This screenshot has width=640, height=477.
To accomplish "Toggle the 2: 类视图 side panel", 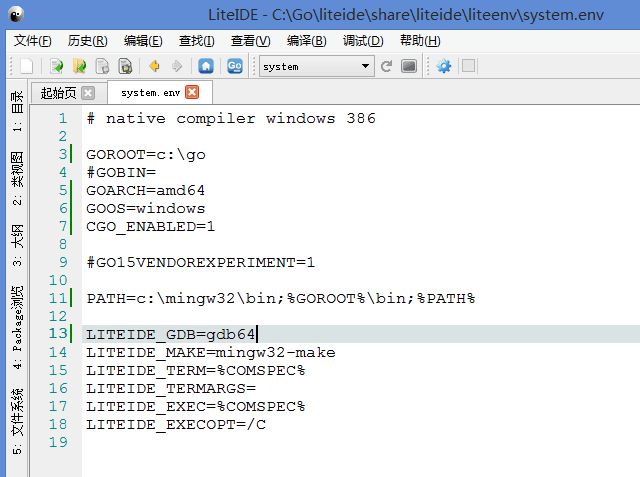I will coord(17,178).
